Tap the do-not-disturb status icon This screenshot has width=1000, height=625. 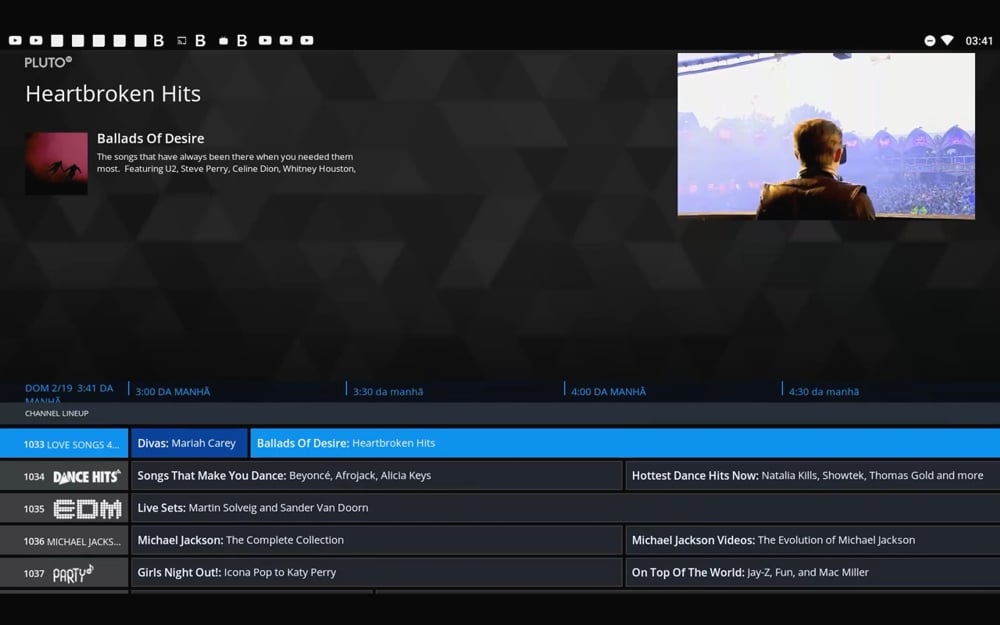930,41
